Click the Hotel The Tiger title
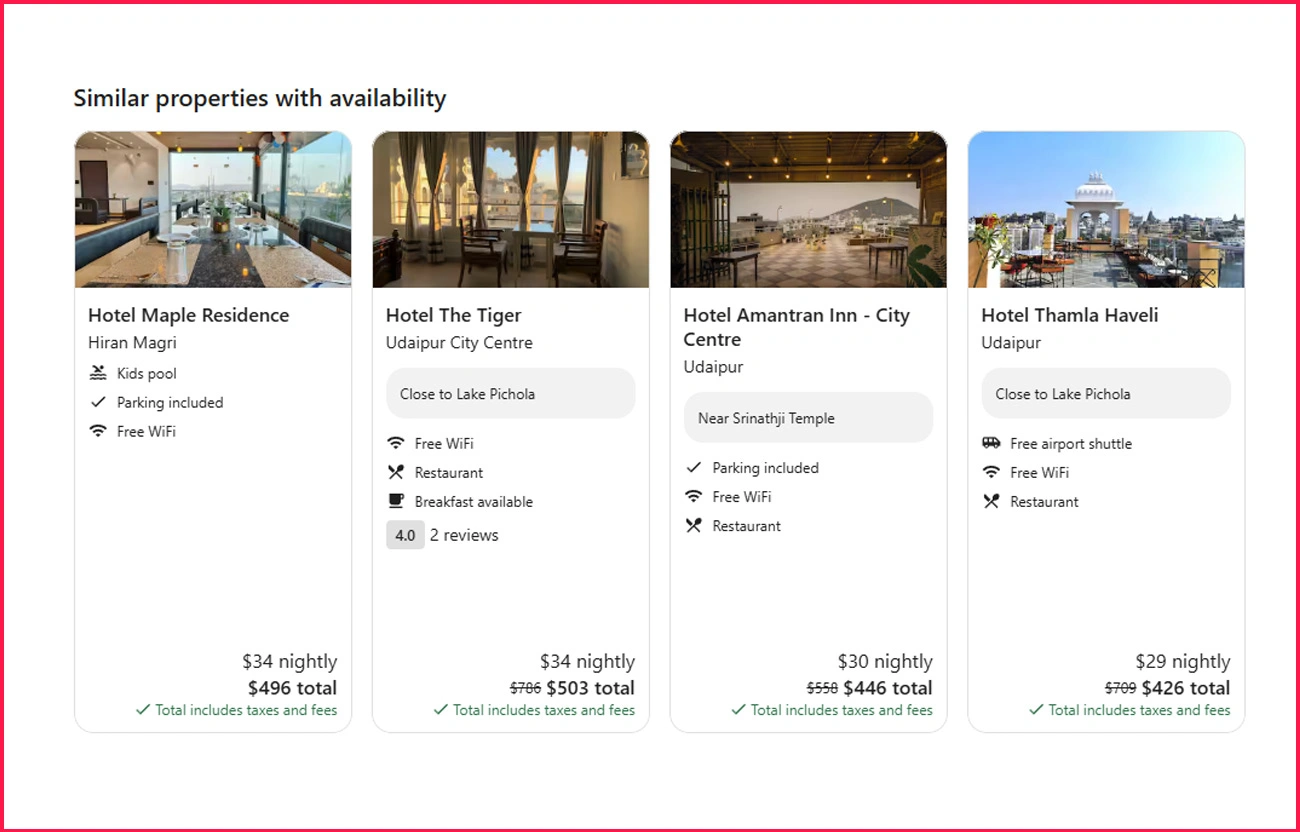The image size is (1300, 832). click(454, 315)
